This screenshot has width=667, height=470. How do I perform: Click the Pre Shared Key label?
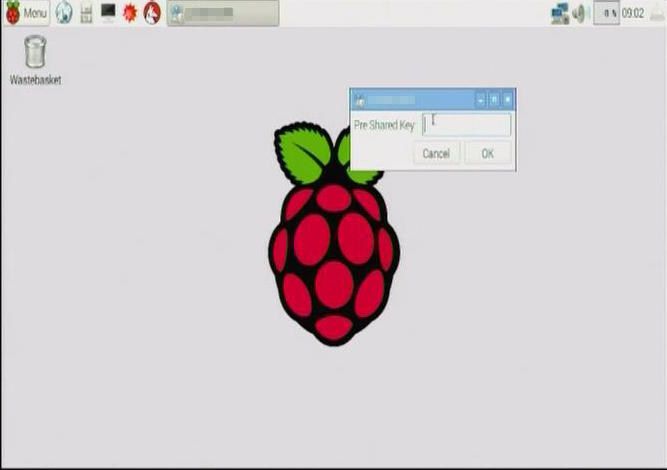click(x=384, y=125)
